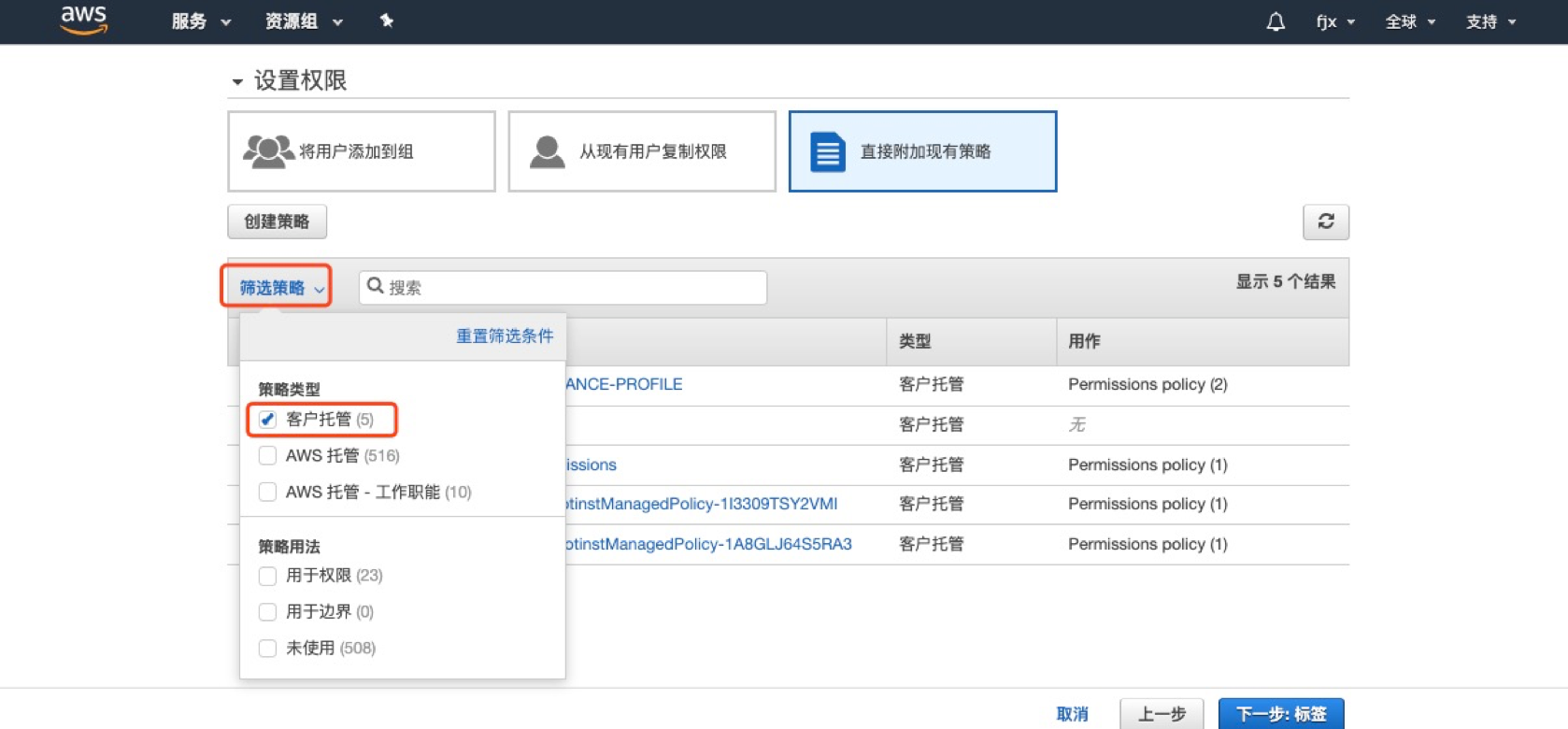Screen dimensions: 1568x729
Task: Click the 创建策略 button
Action: click(x=278, y=222)
